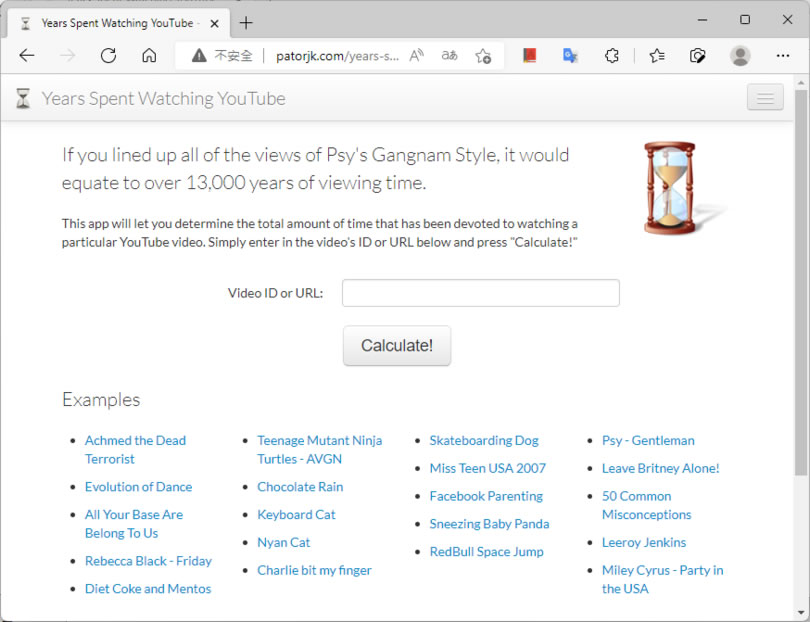This screenshot has width=810, height=622.
Task: Click the scrollbar up arrow
Action: point(801,83)
